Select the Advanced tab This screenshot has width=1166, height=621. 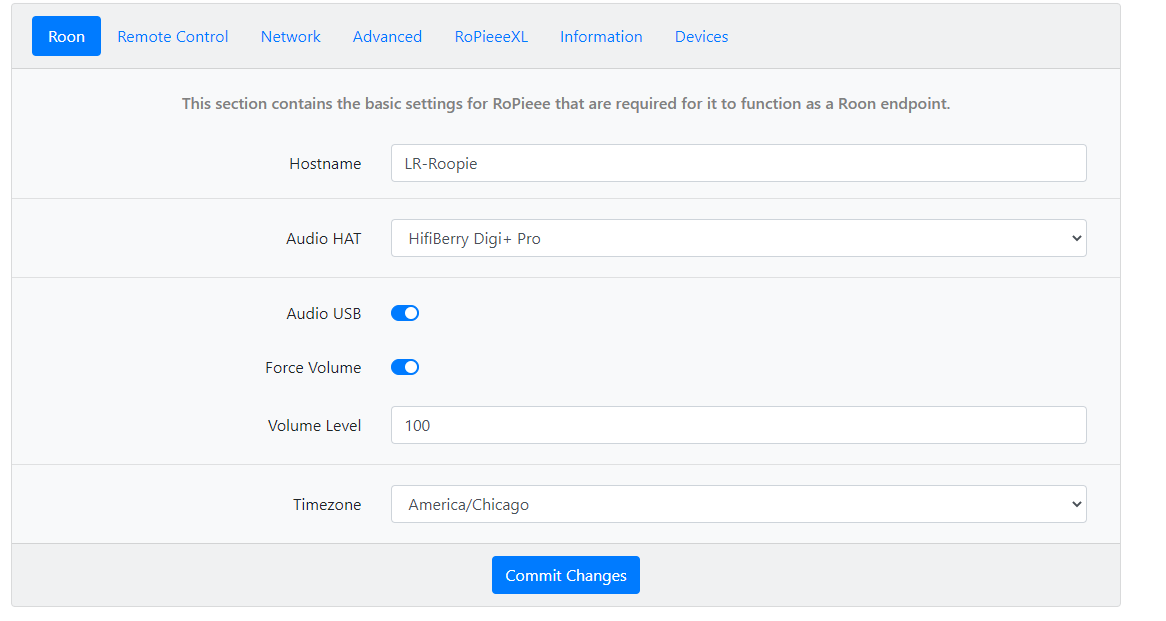[387, 36]
